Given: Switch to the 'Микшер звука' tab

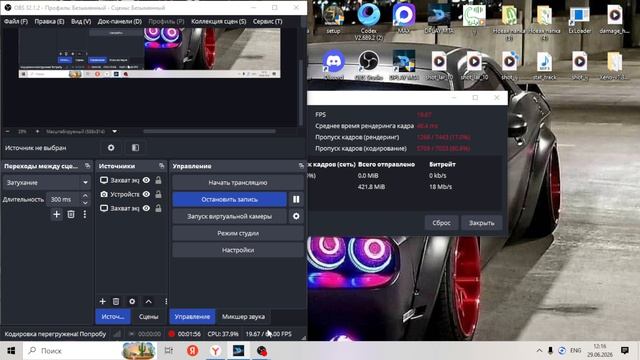Looking at the screenshot, I should 243,316.
